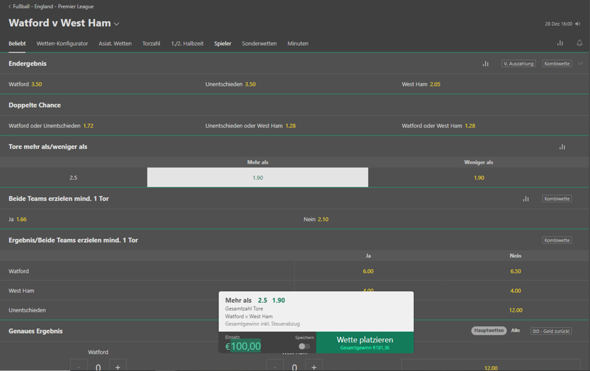Open the Sonderwetten tab
This screenshot has height=371, width=590.
click(259, 43)
